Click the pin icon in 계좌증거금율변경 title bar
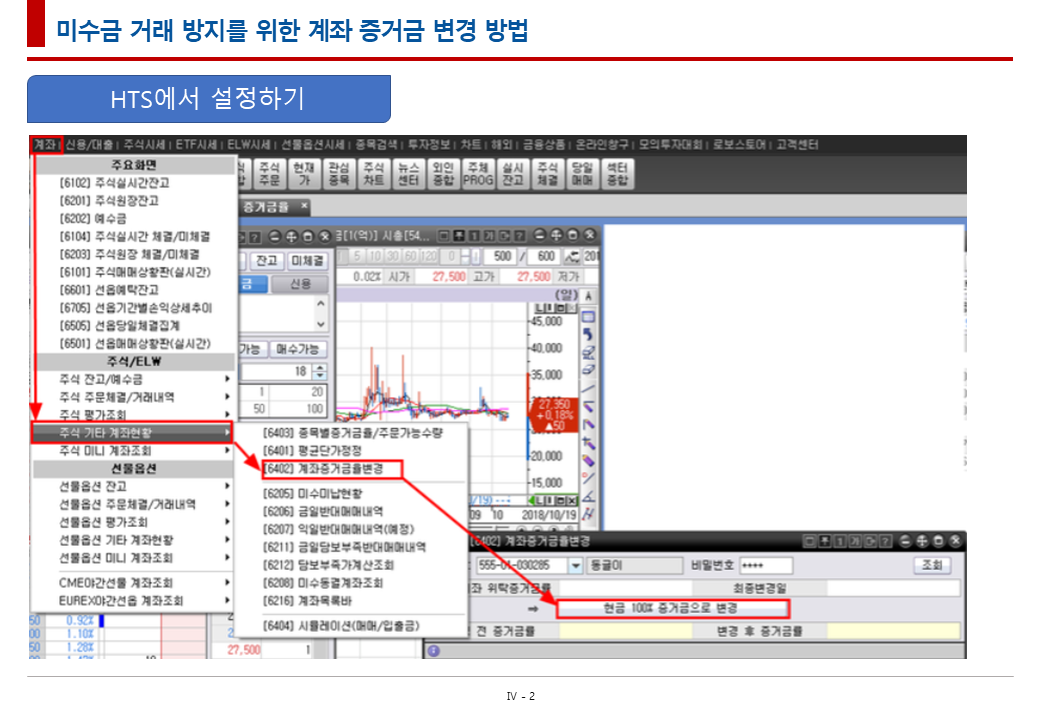This screenshot has height=720, width=1040. coord(824,541)
